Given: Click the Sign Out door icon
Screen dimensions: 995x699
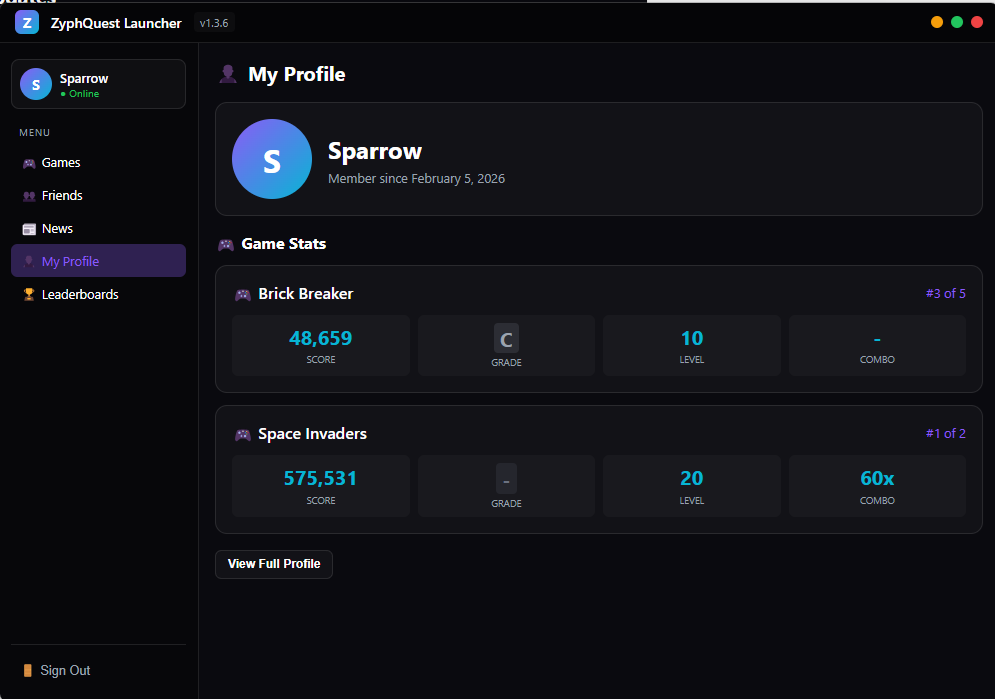Looking at the screenshot, I should tap(28, 671).
